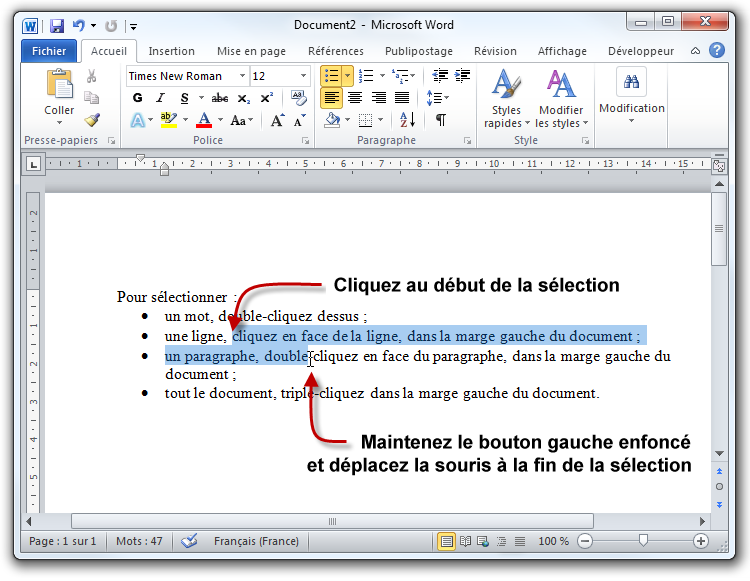Open the Police dialog launcher

tap(305, 141)
